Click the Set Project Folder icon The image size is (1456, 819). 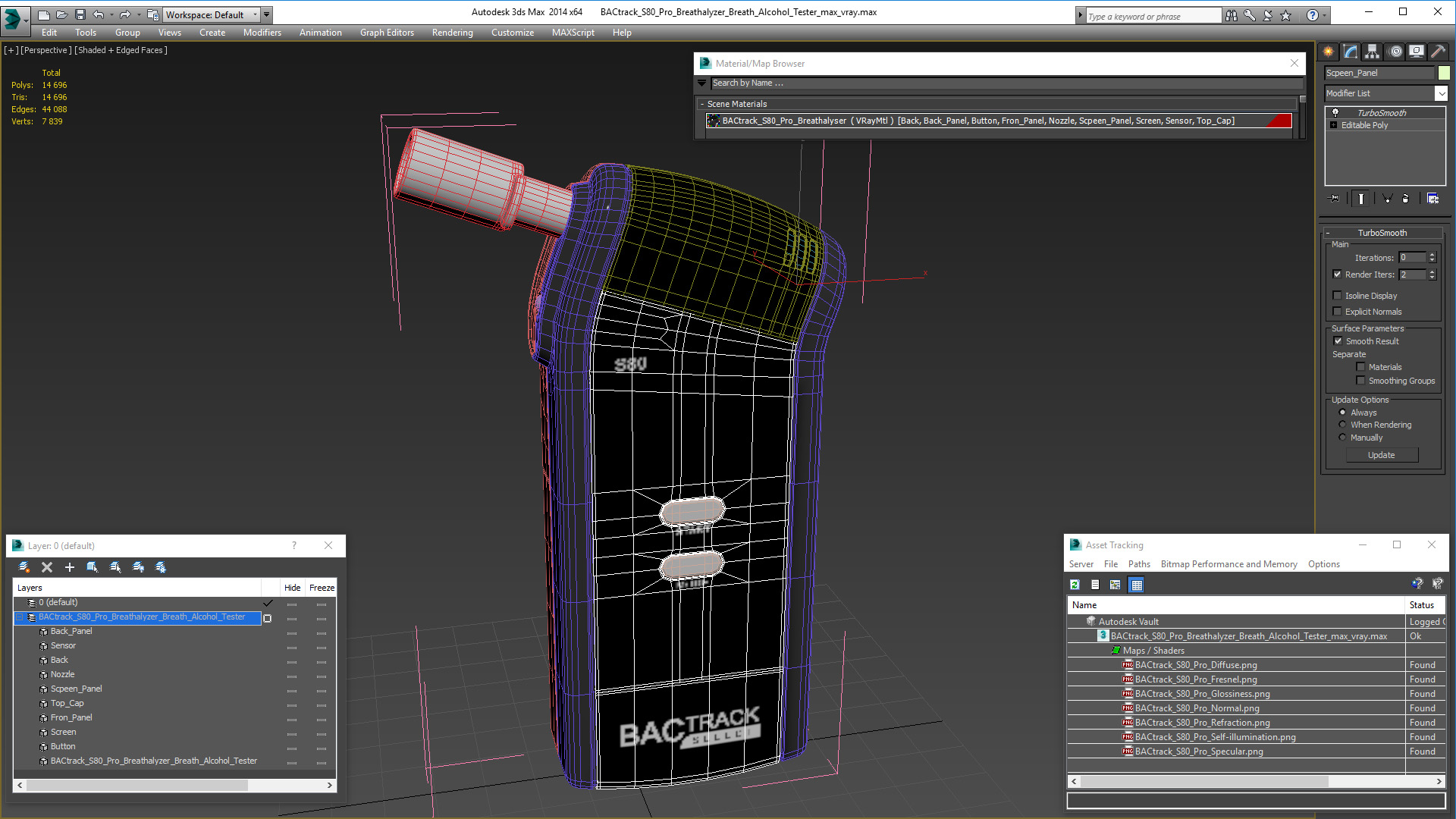coord(152,14)
